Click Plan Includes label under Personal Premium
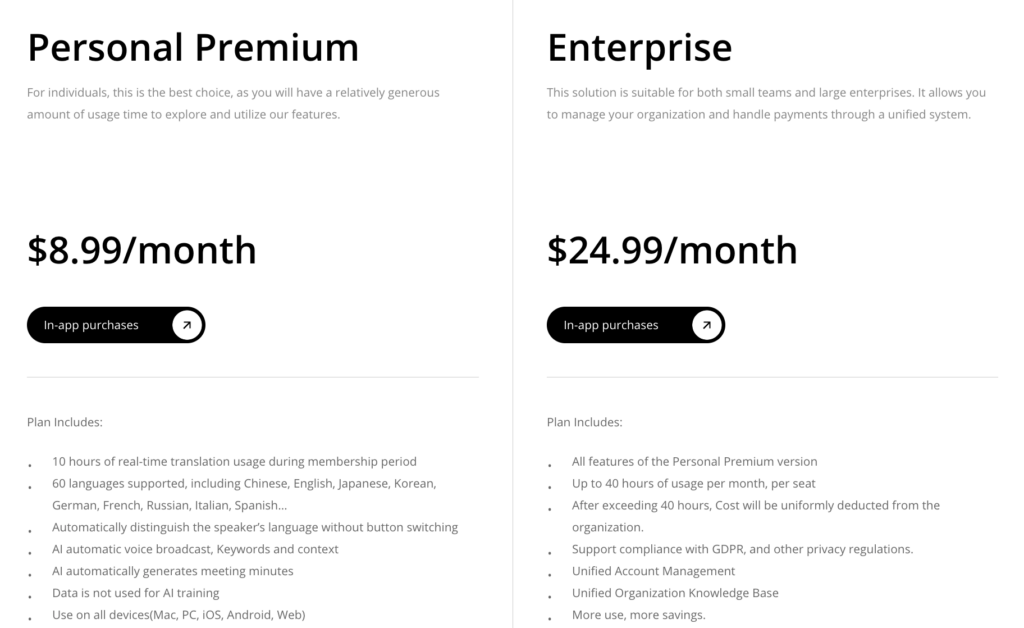Image resolution: width=1024 pixels, height=628 pixels. click(x=64, y=422)
